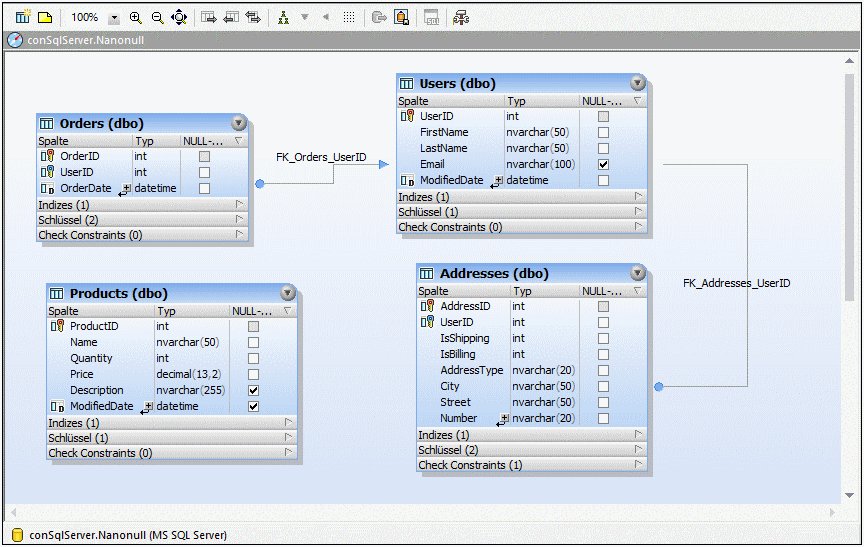Select the Price column name in Products
The image size is (864, 547).
[82, 374]
